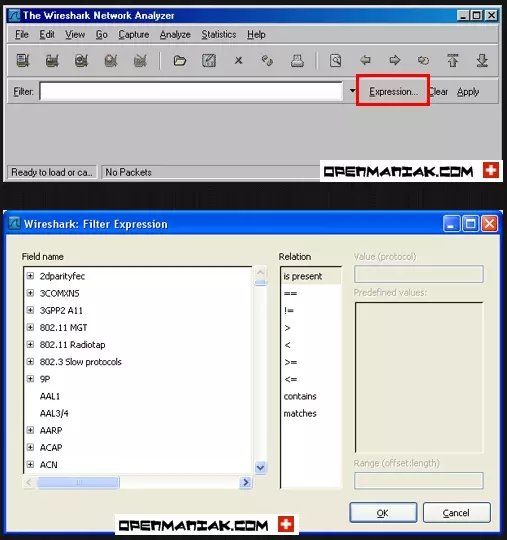Open the Capture menu
Viewport: 507px width, 540px height.
[x=134, y=34]
